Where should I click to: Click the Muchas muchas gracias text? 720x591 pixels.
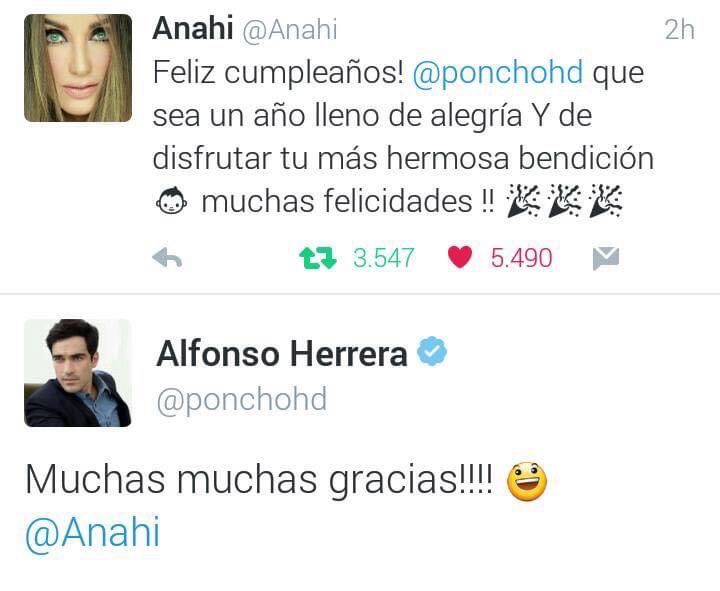259,480
